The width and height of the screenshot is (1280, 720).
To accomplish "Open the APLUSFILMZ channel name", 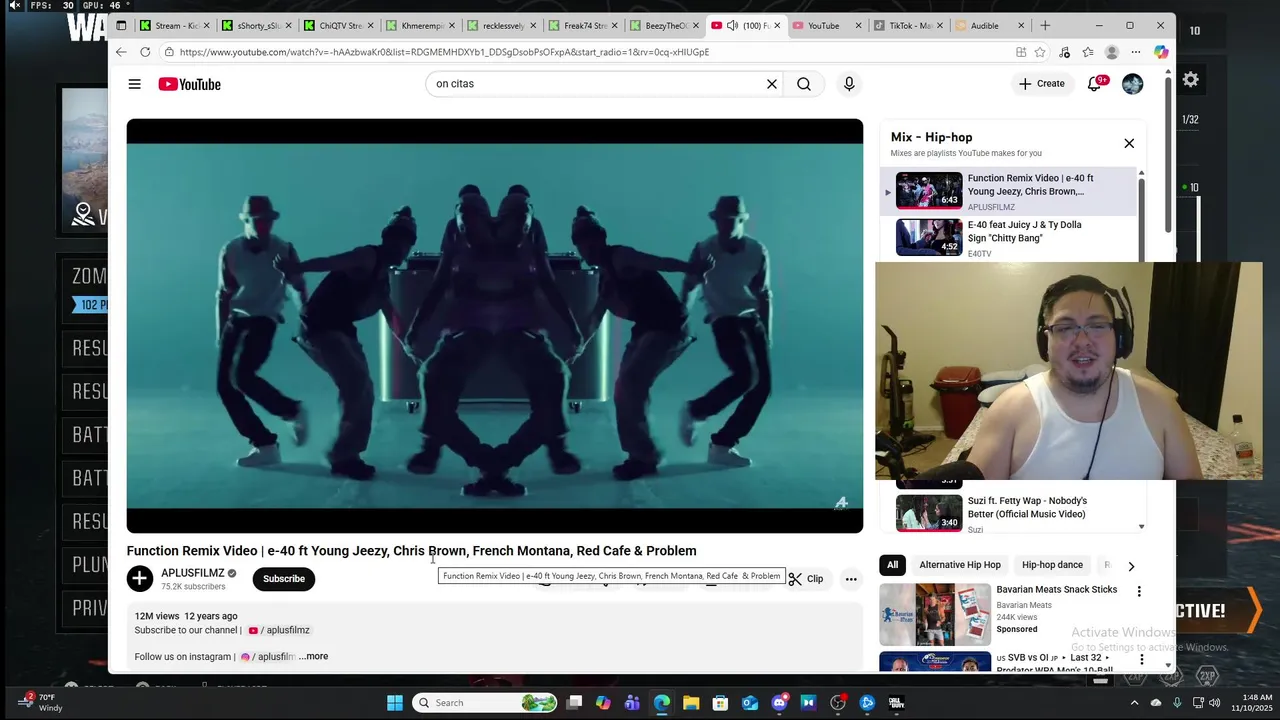I will (x=193, y=573).
